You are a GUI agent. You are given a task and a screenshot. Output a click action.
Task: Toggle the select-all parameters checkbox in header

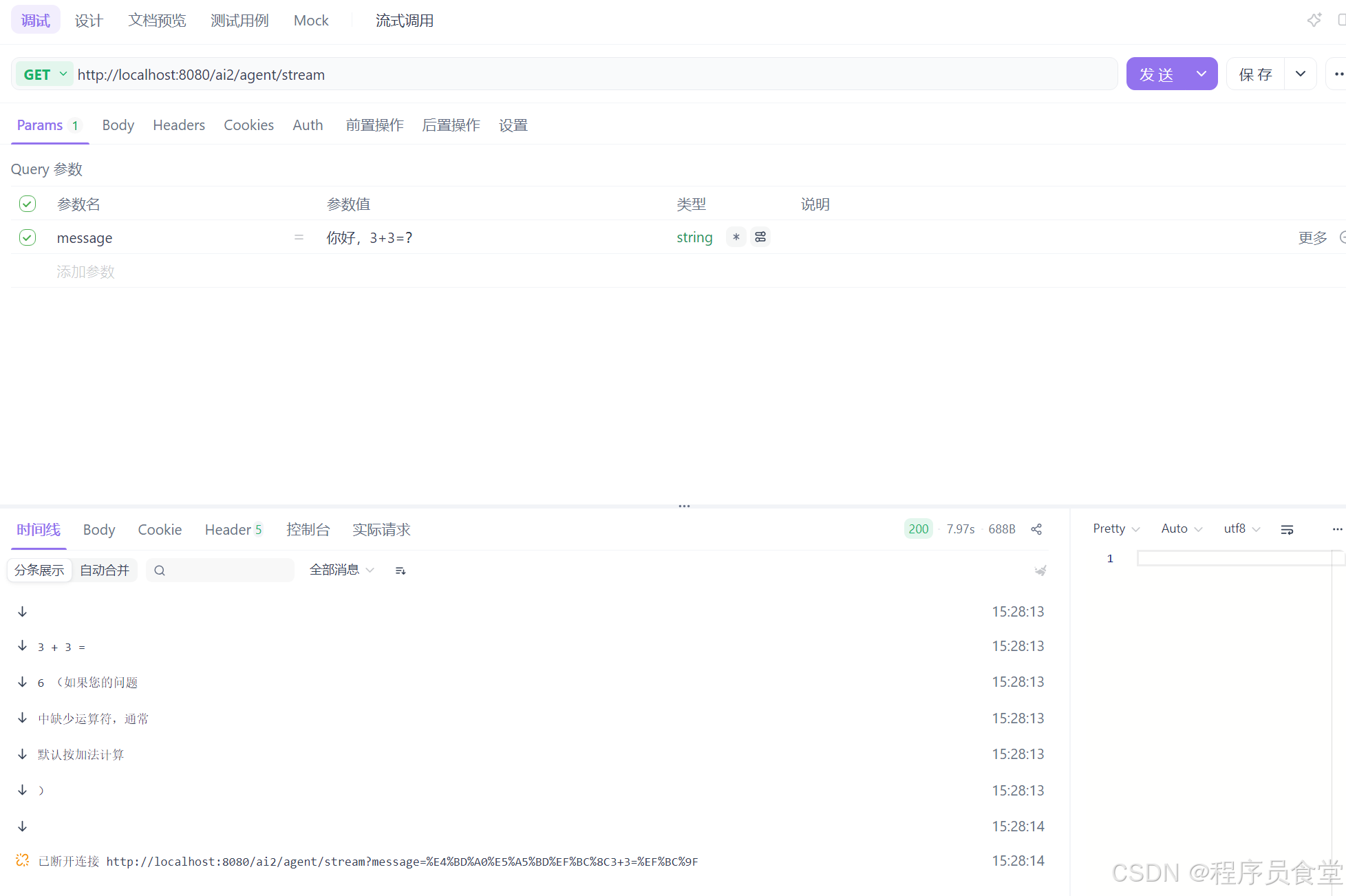point(28,204)
